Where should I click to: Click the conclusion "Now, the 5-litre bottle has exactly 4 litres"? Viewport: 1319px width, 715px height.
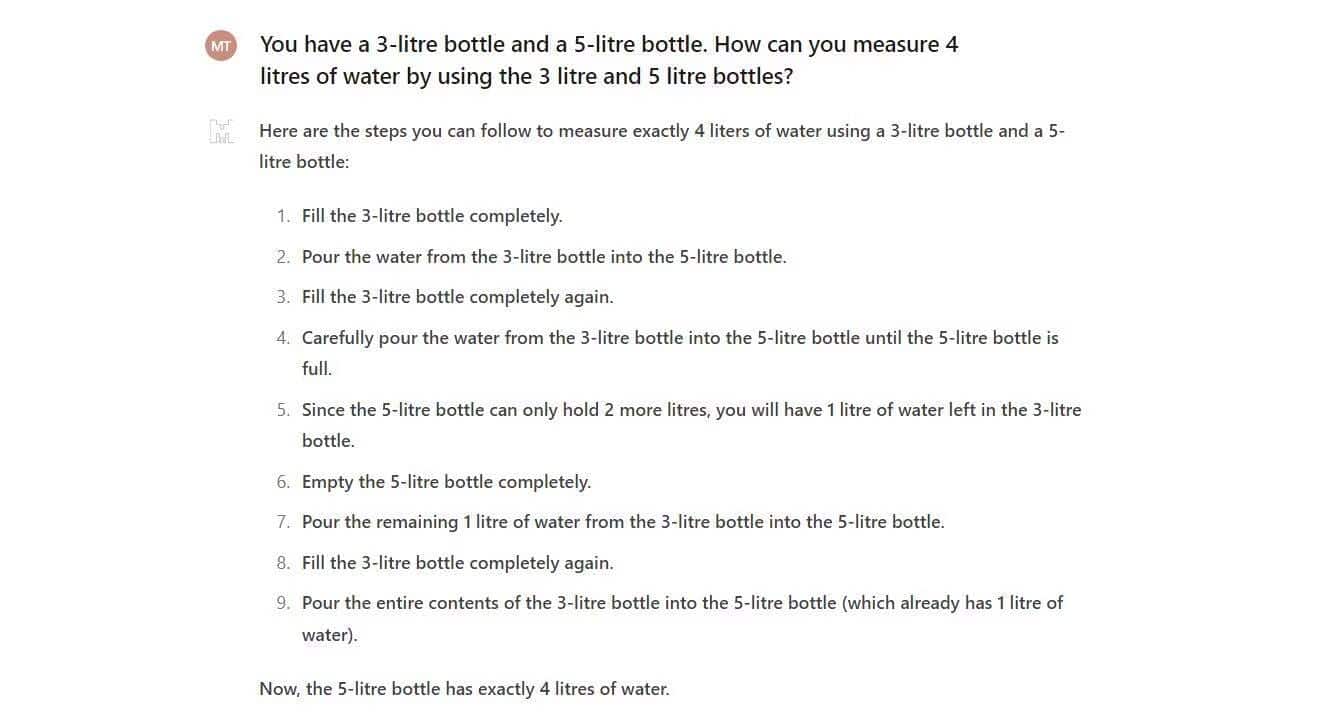pyautogui.click(x=464, y=689)
